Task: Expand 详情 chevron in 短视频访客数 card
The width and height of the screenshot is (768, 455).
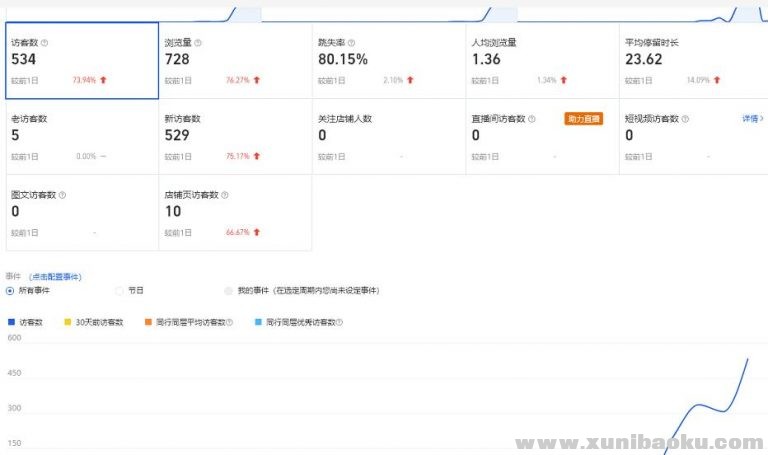Action: [x=752, y=118]
